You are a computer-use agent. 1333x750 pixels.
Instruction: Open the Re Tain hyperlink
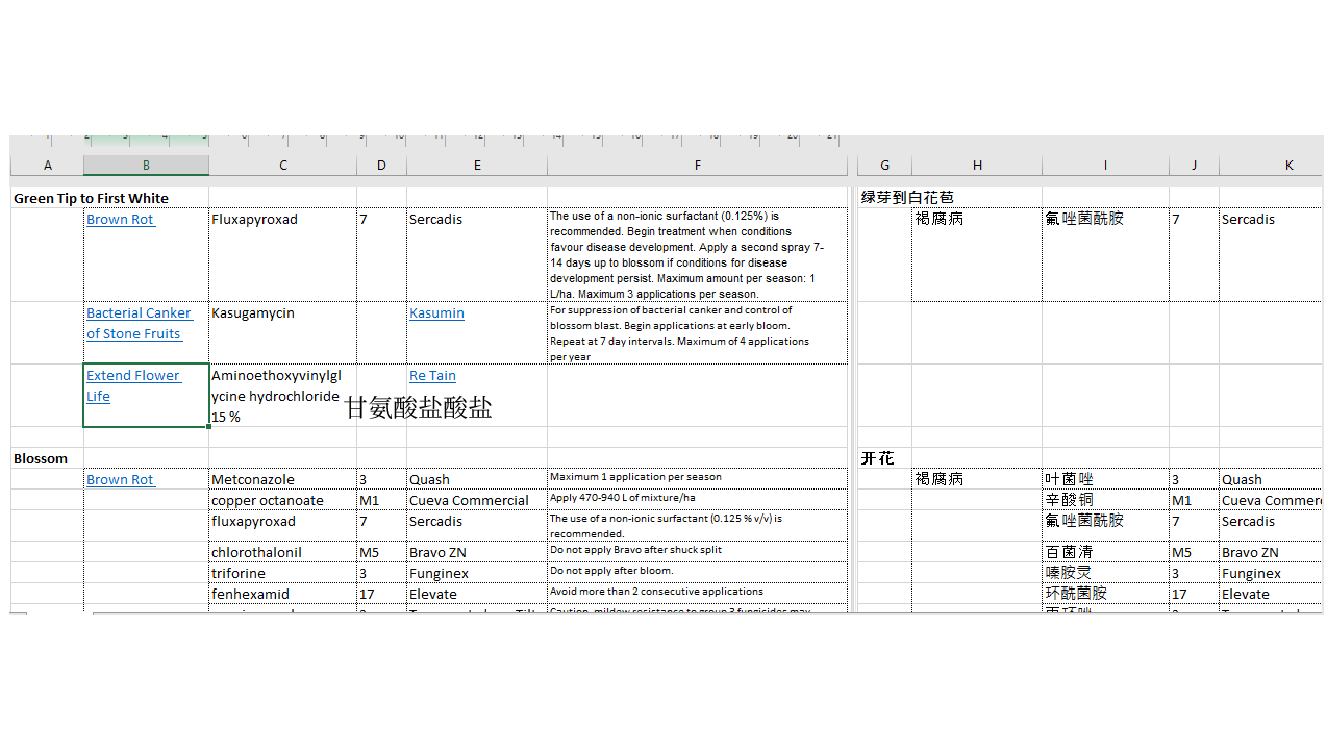[432, 376]
